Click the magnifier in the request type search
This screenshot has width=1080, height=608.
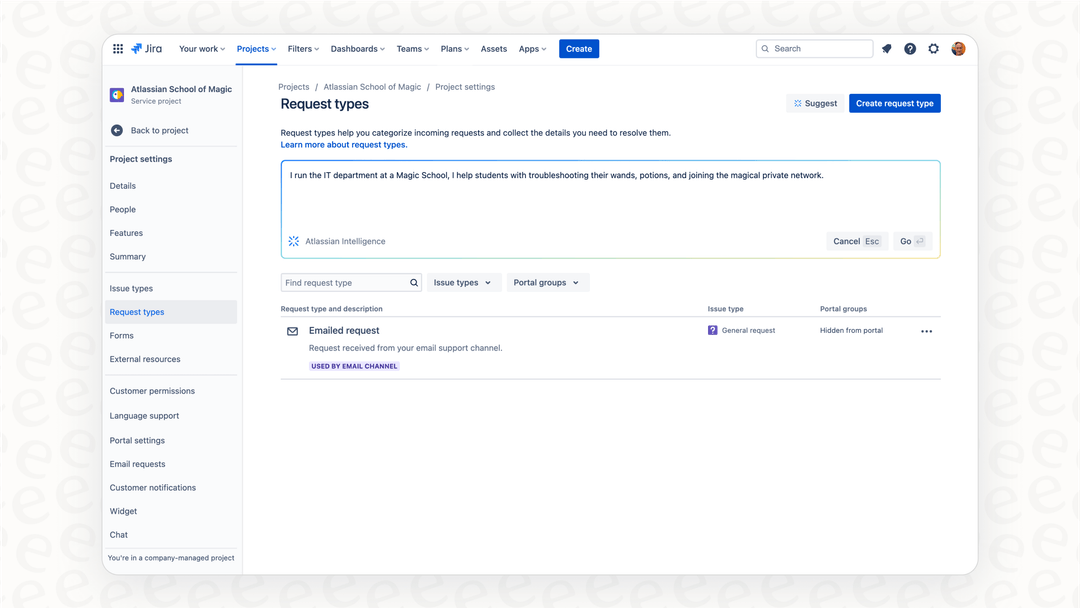tap(414, 282)
